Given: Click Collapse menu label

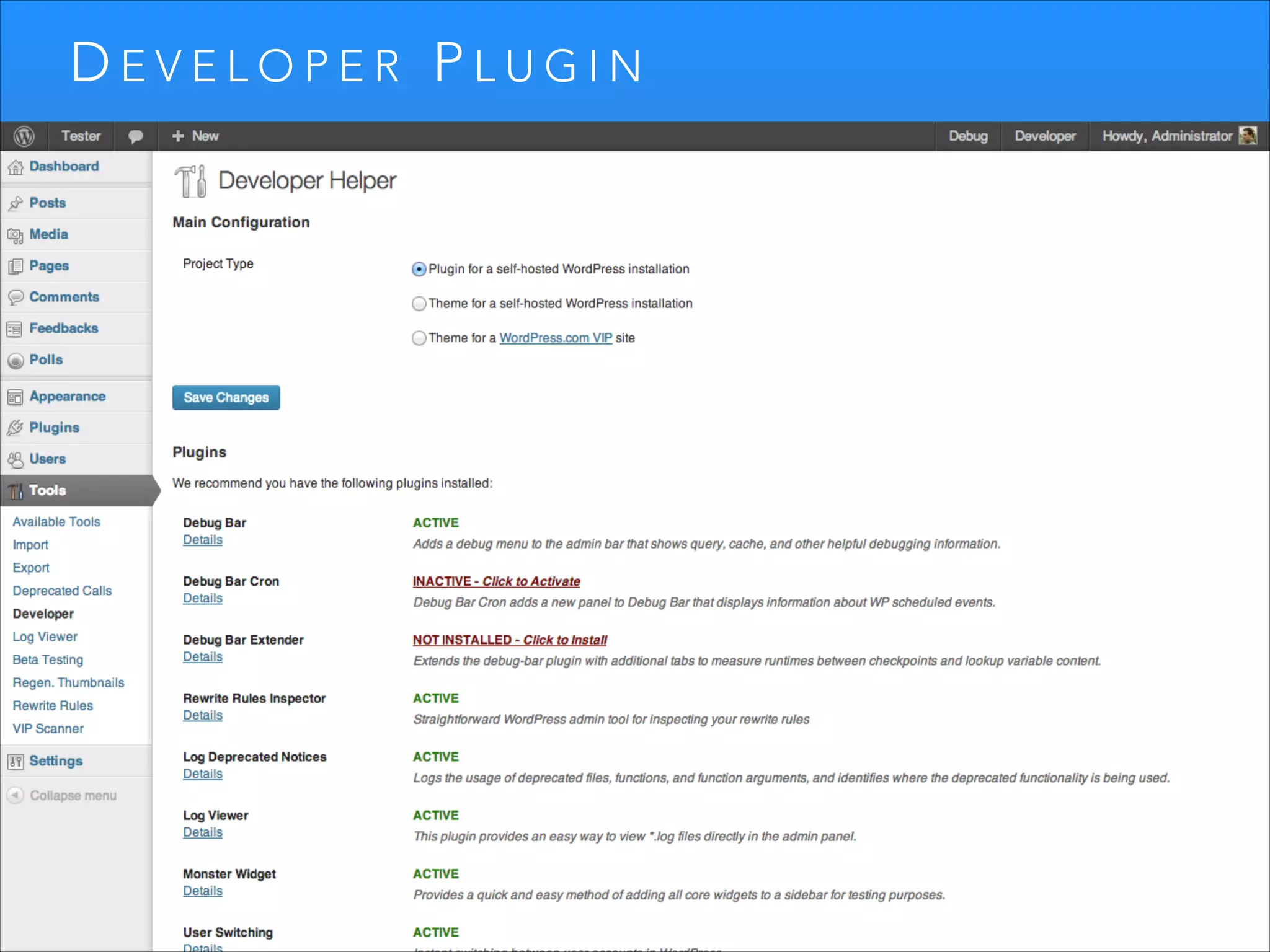Looking at the screenshot, I should 73,796.
